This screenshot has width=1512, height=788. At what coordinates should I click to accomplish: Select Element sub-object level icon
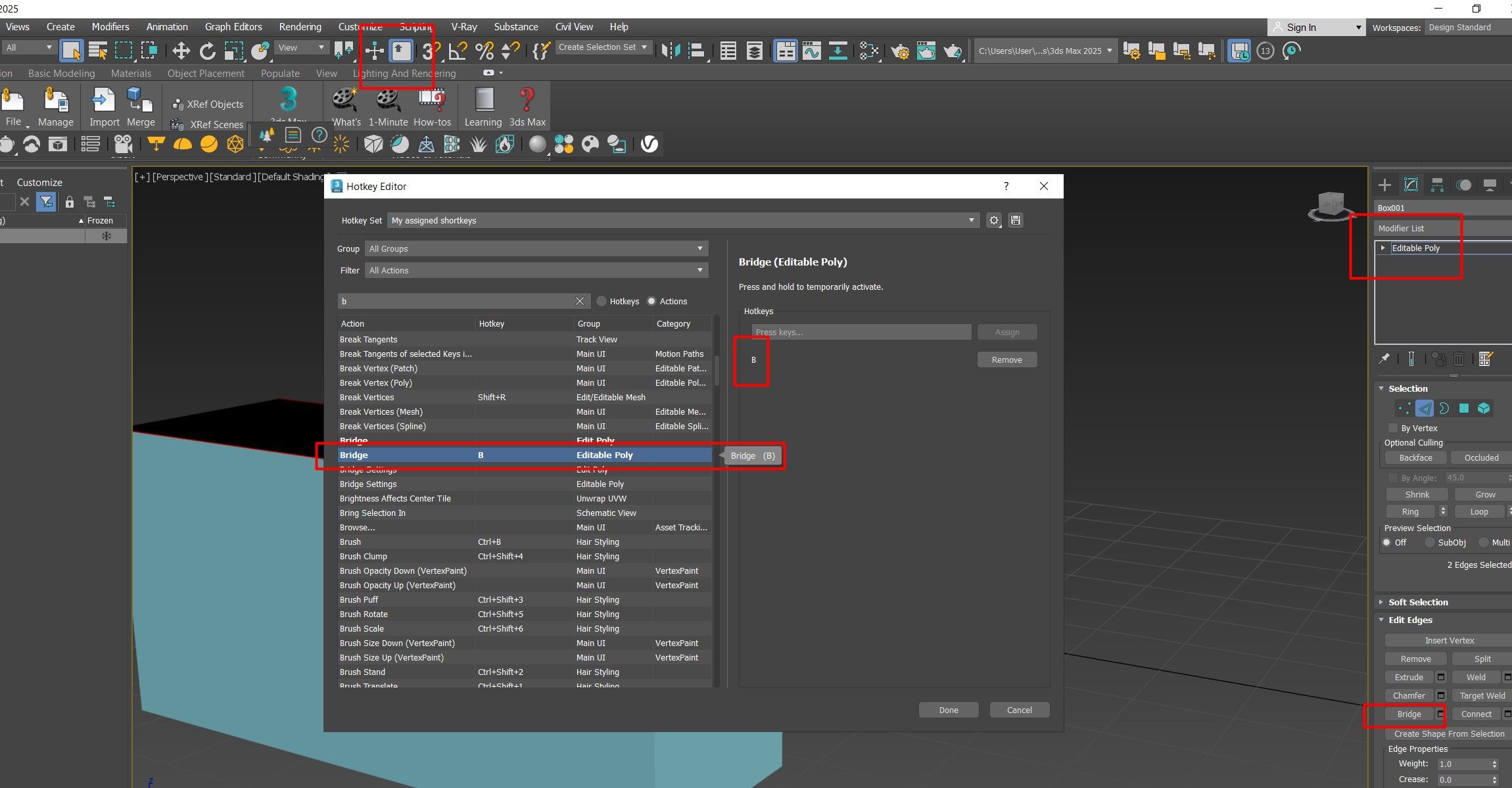pos(1484,408)
